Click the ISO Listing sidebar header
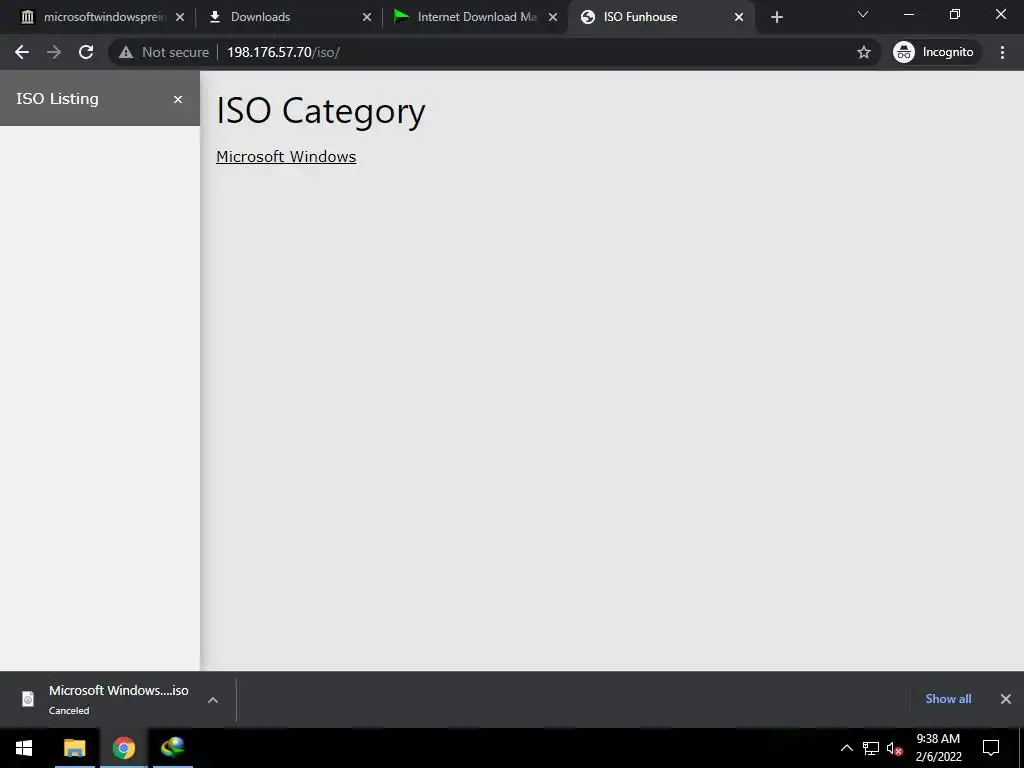The image size is (1024, 768). [x=100, y=99]
